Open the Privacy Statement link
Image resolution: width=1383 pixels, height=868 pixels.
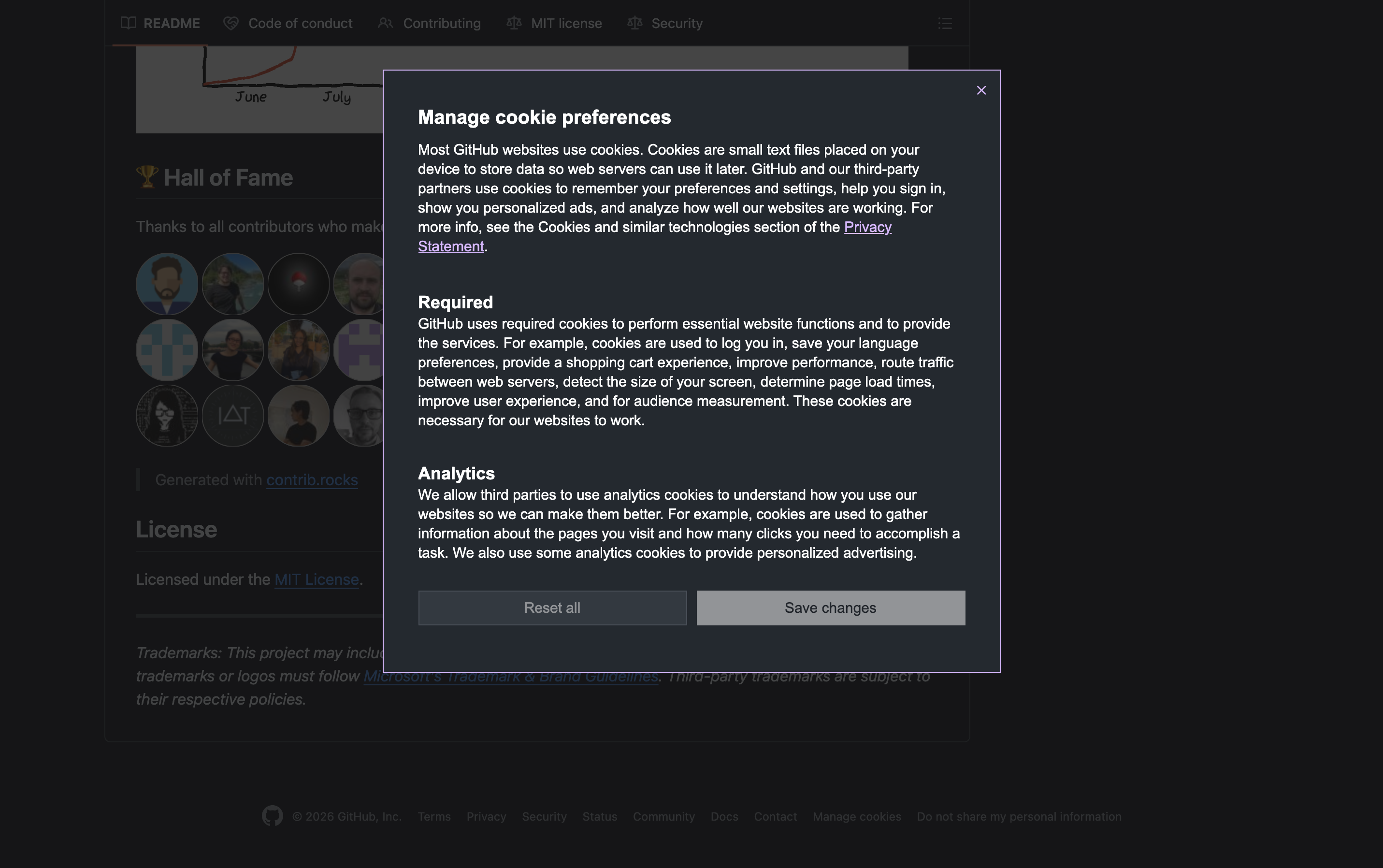click(867, 227)
